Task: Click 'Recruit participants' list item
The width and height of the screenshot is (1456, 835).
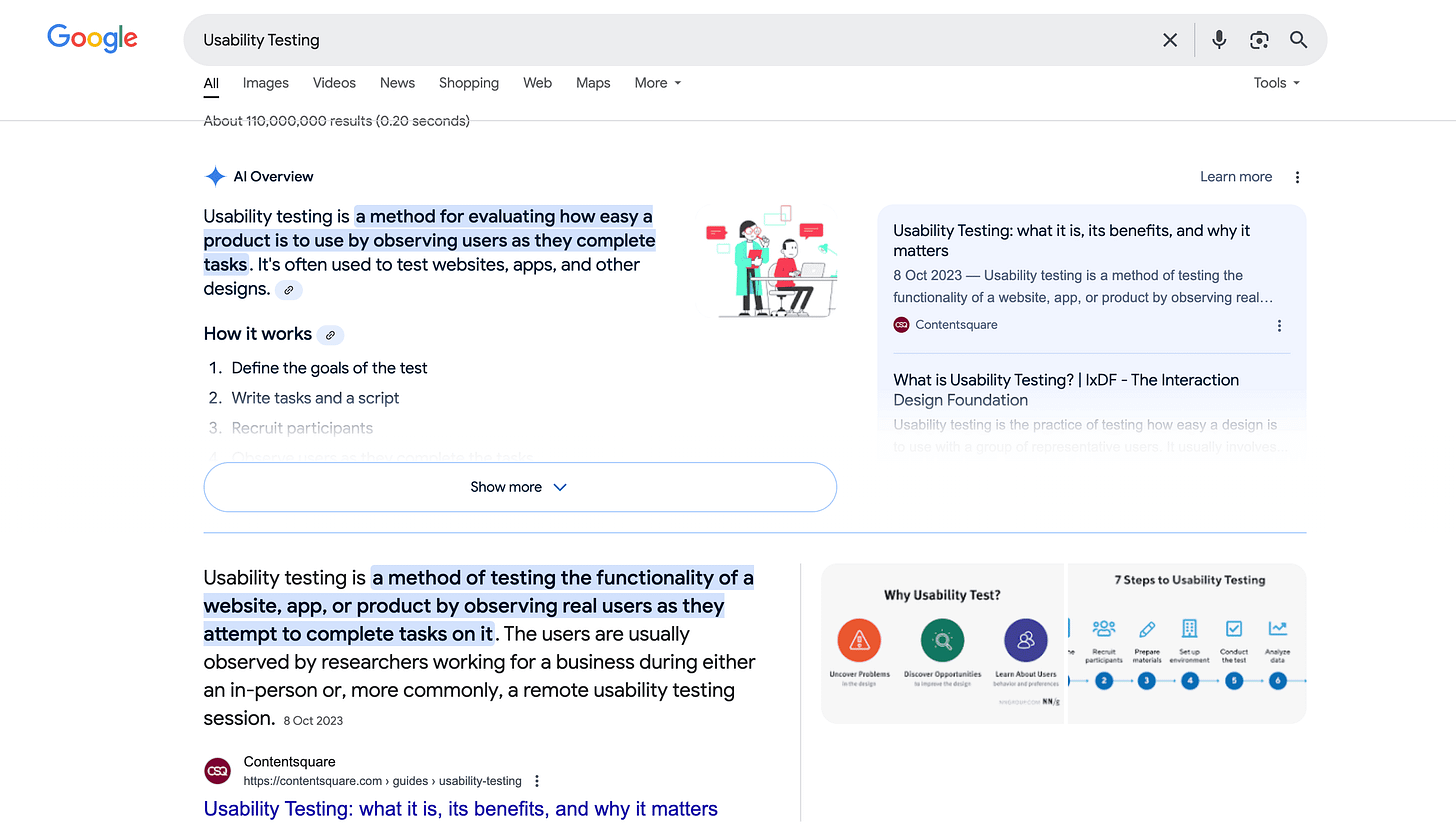Action: click(302, 428)
